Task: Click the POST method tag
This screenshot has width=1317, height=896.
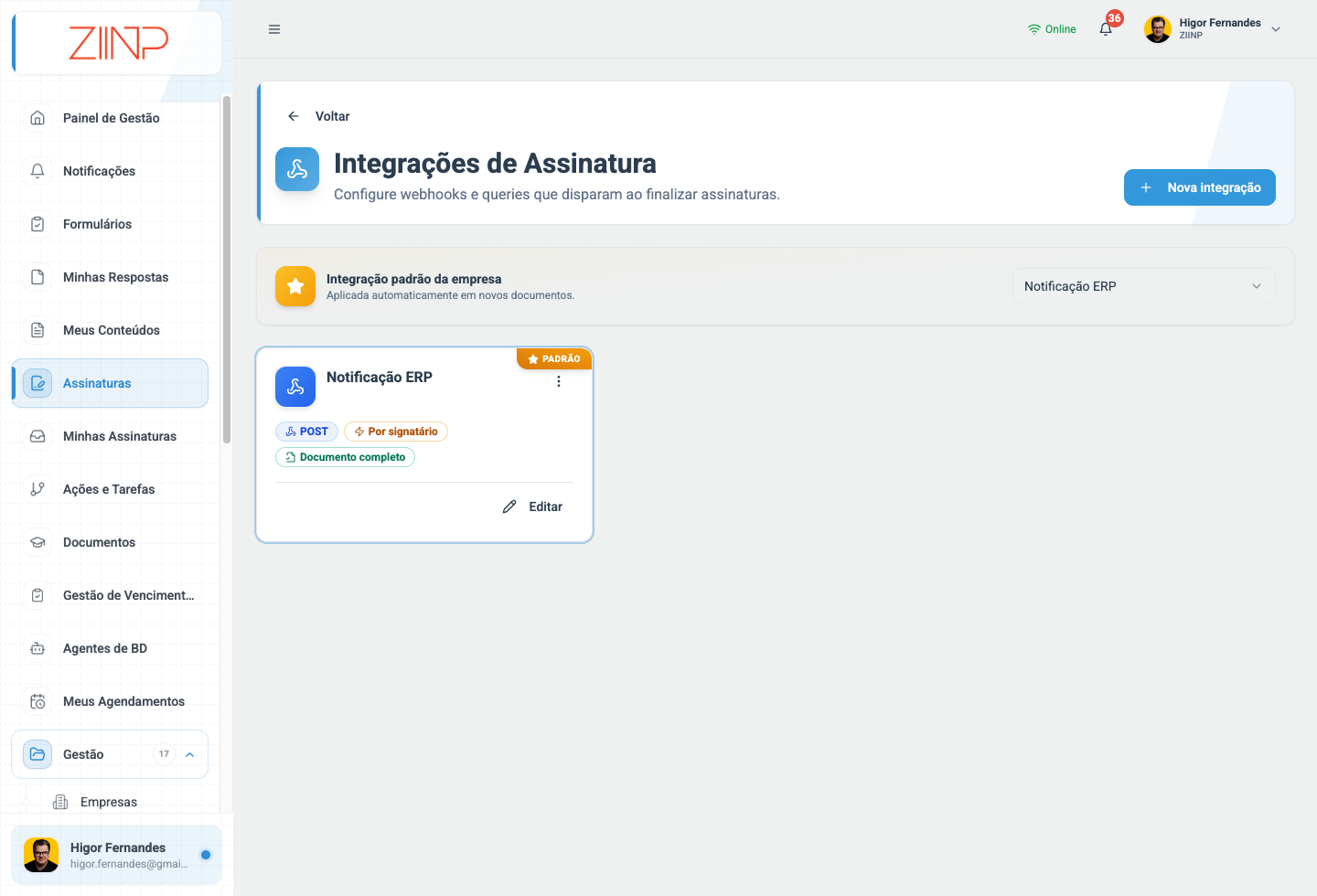Action: (307, 432)
